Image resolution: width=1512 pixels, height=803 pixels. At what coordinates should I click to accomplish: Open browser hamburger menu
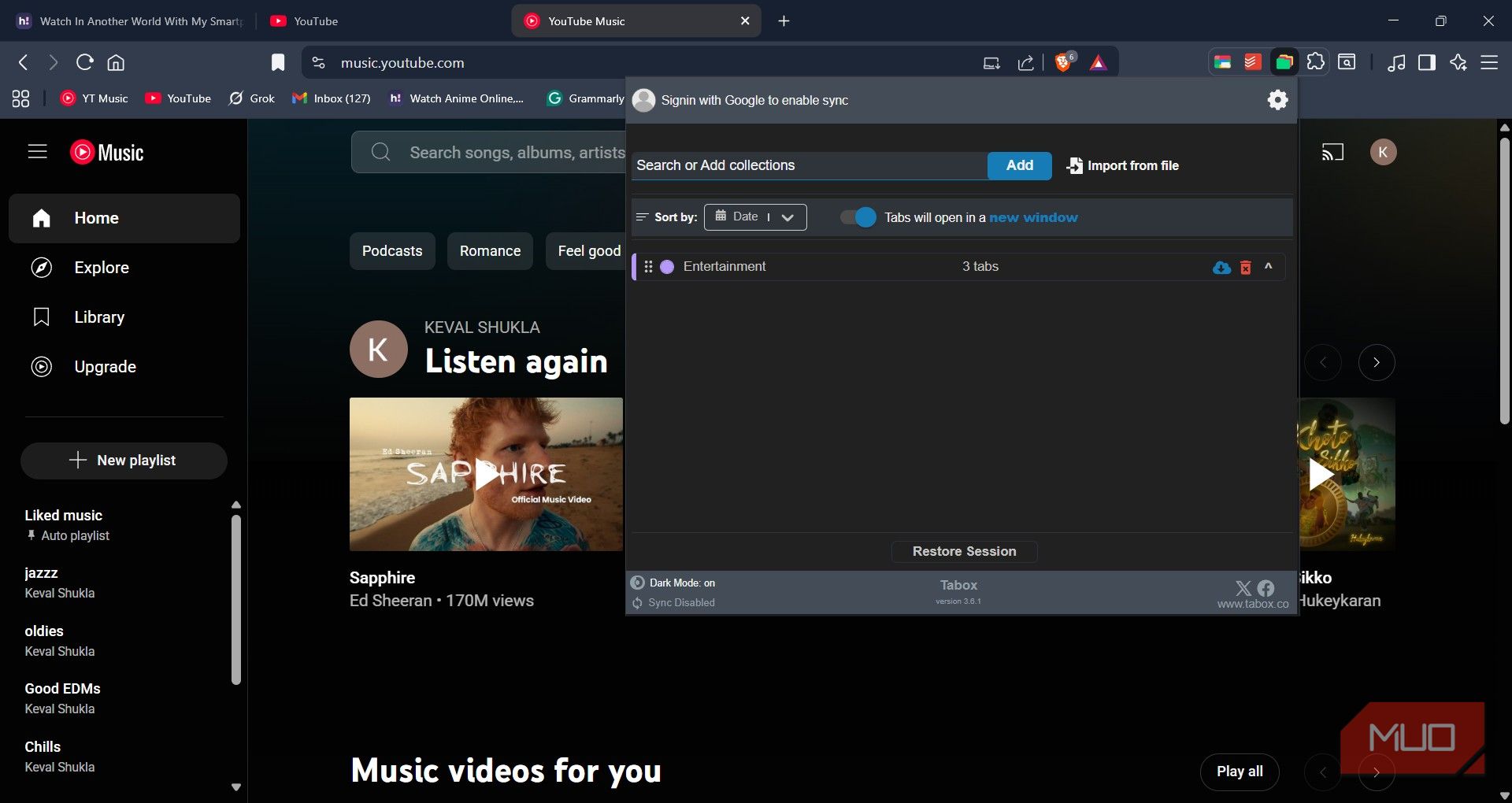coord(1489,62)
